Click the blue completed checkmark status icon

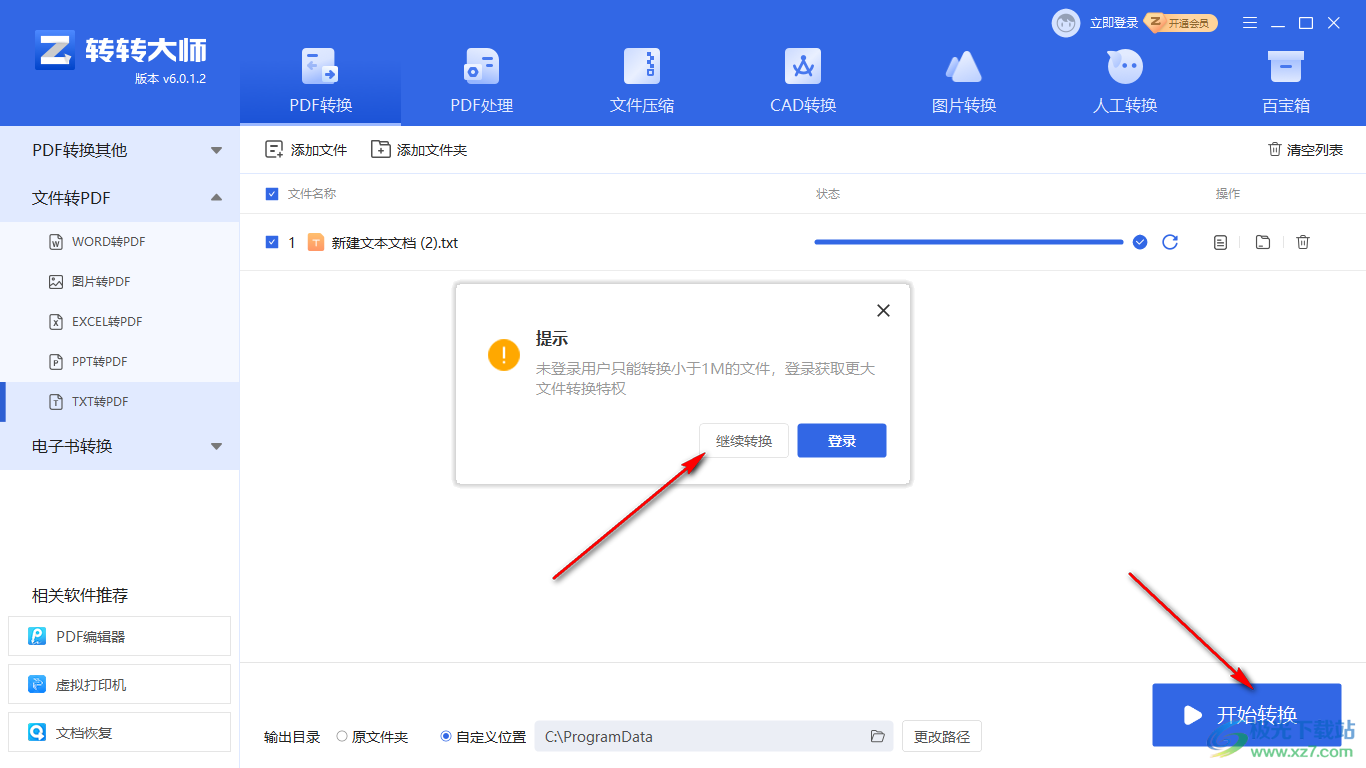1140,242
